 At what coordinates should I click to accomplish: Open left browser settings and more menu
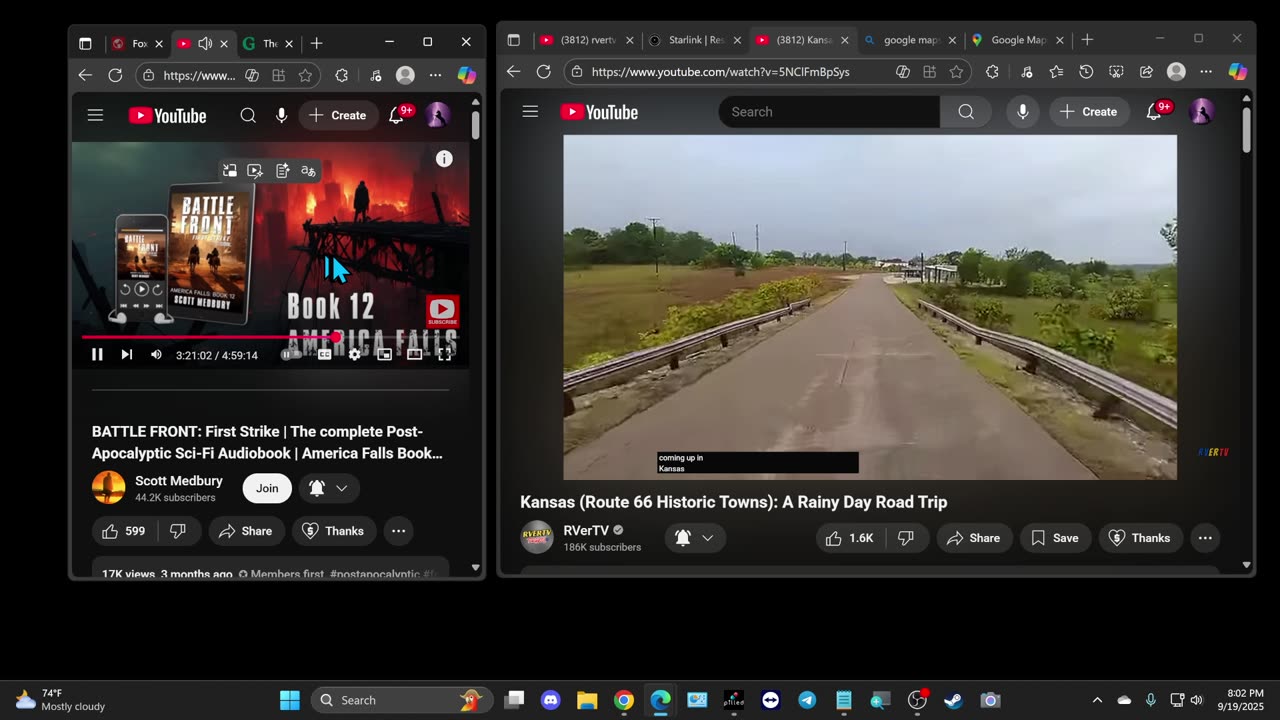click(435, 75)
